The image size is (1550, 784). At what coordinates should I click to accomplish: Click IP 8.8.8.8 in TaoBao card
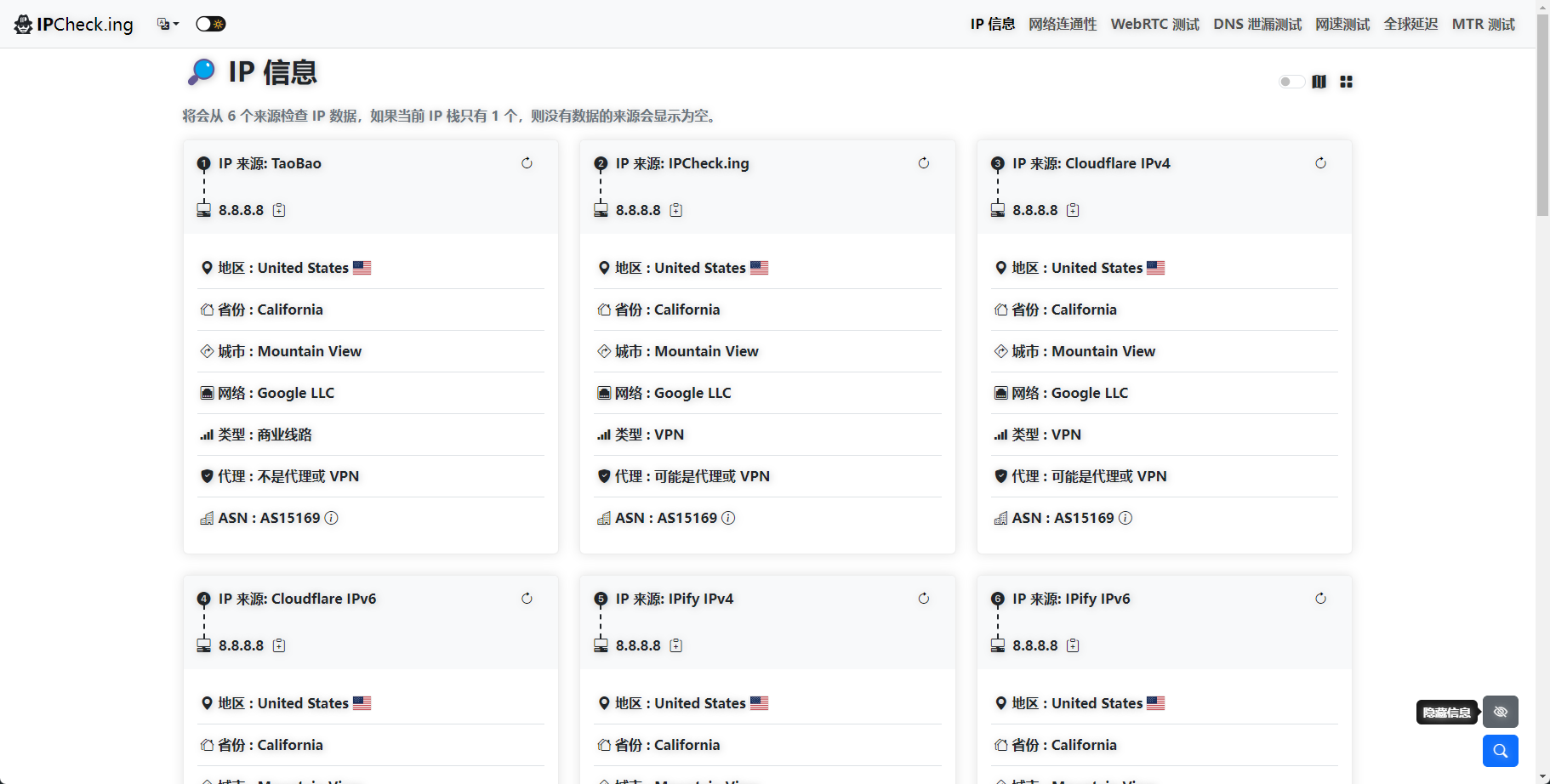point(241,210)
